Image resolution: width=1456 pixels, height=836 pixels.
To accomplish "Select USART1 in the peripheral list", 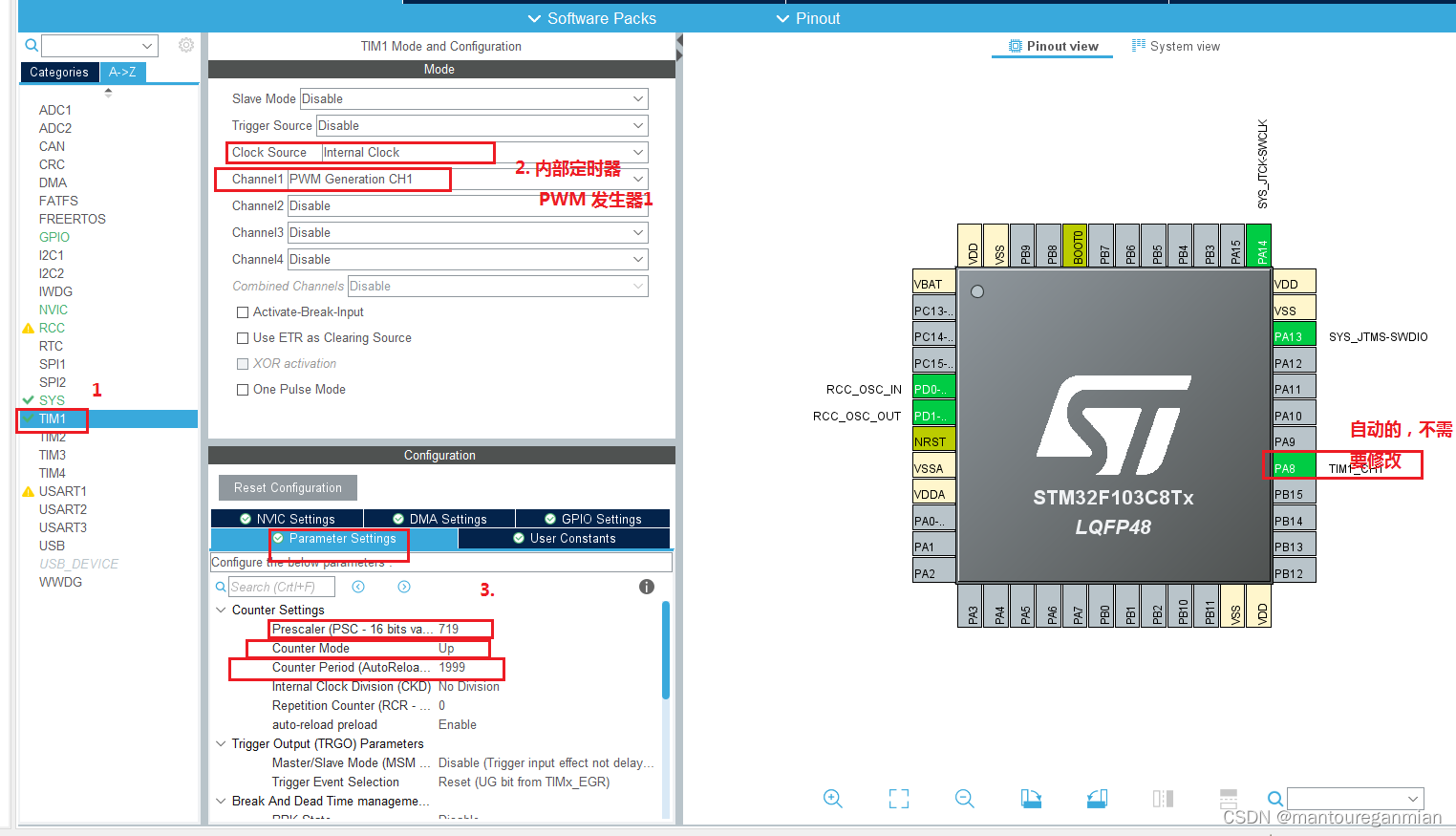I will 62,491.
